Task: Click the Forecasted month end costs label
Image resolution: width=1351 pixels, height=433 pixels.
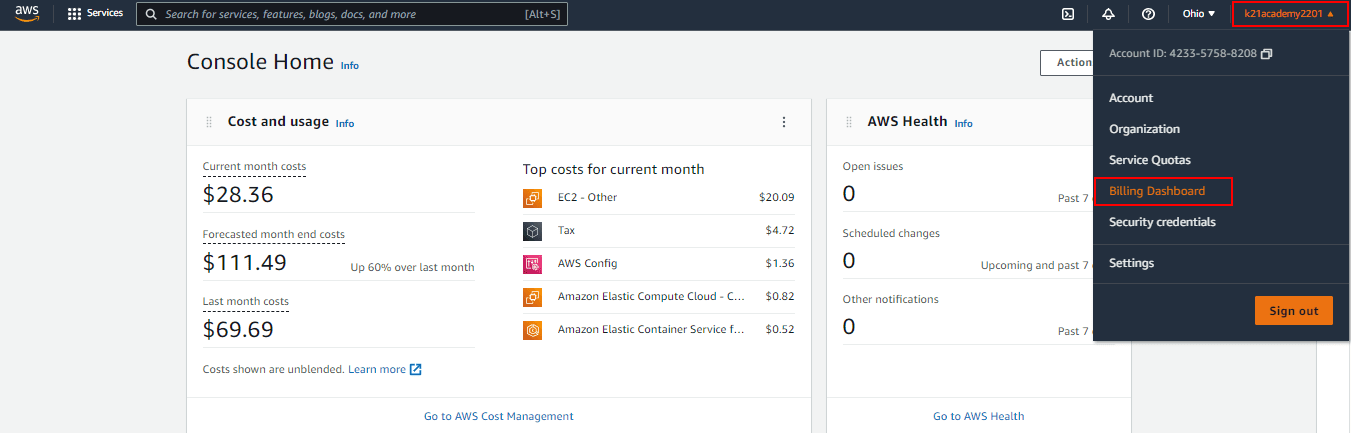Action: point(274,234)
